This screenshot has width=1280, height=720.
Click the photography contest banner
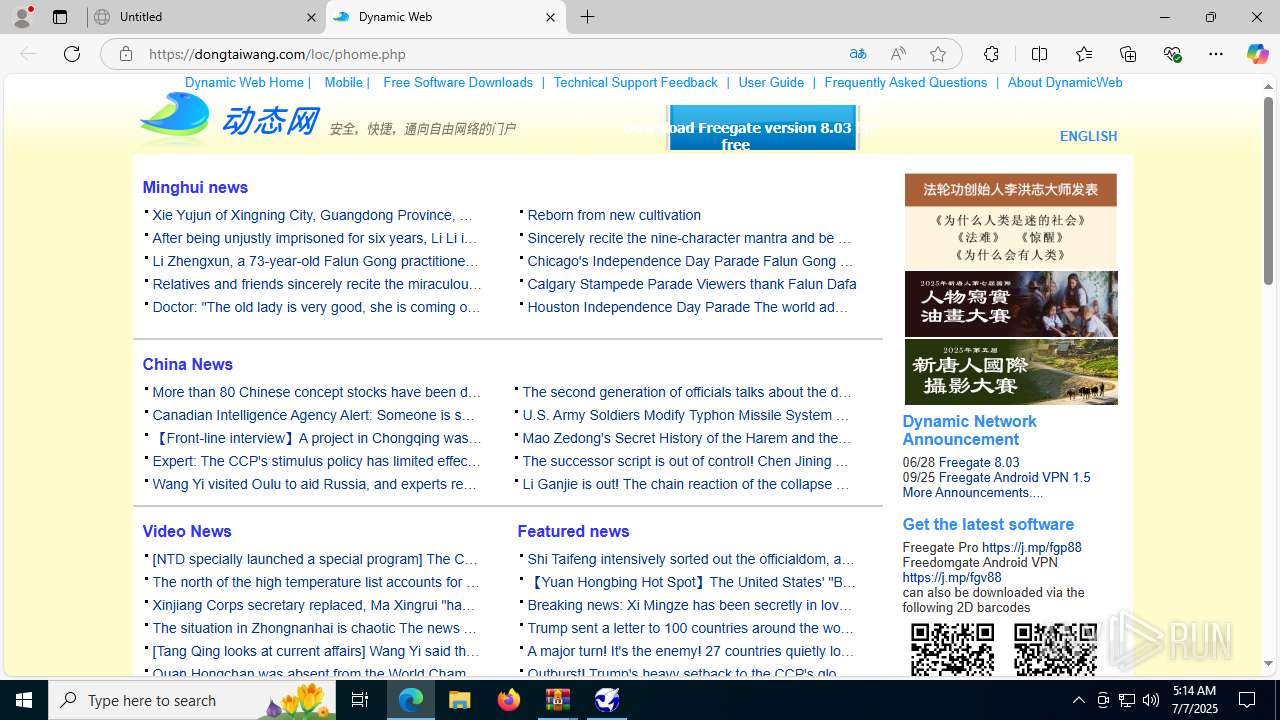pyautogui.click(x=1011, y=372)
